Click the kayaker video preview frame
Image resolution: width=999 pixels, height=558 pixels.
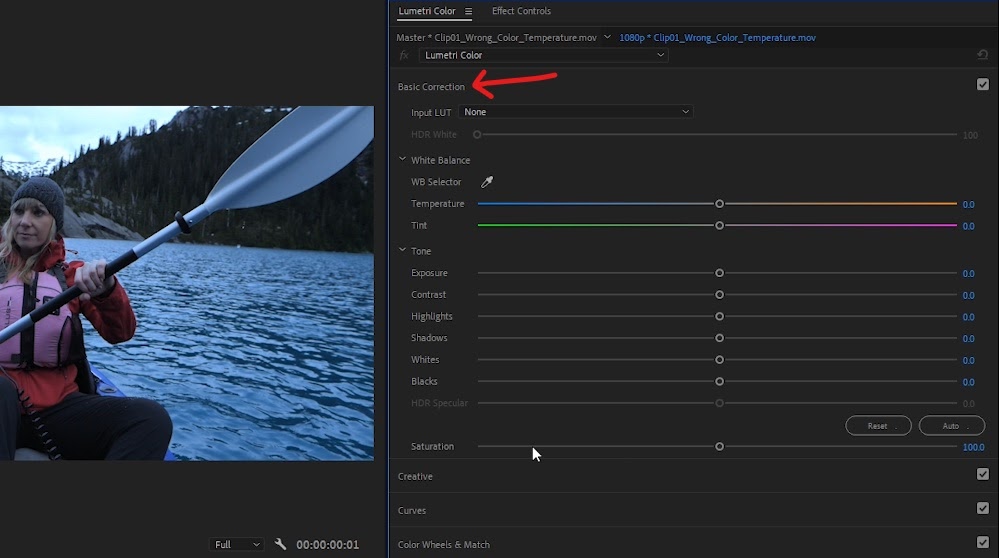(x=187, y=283)
